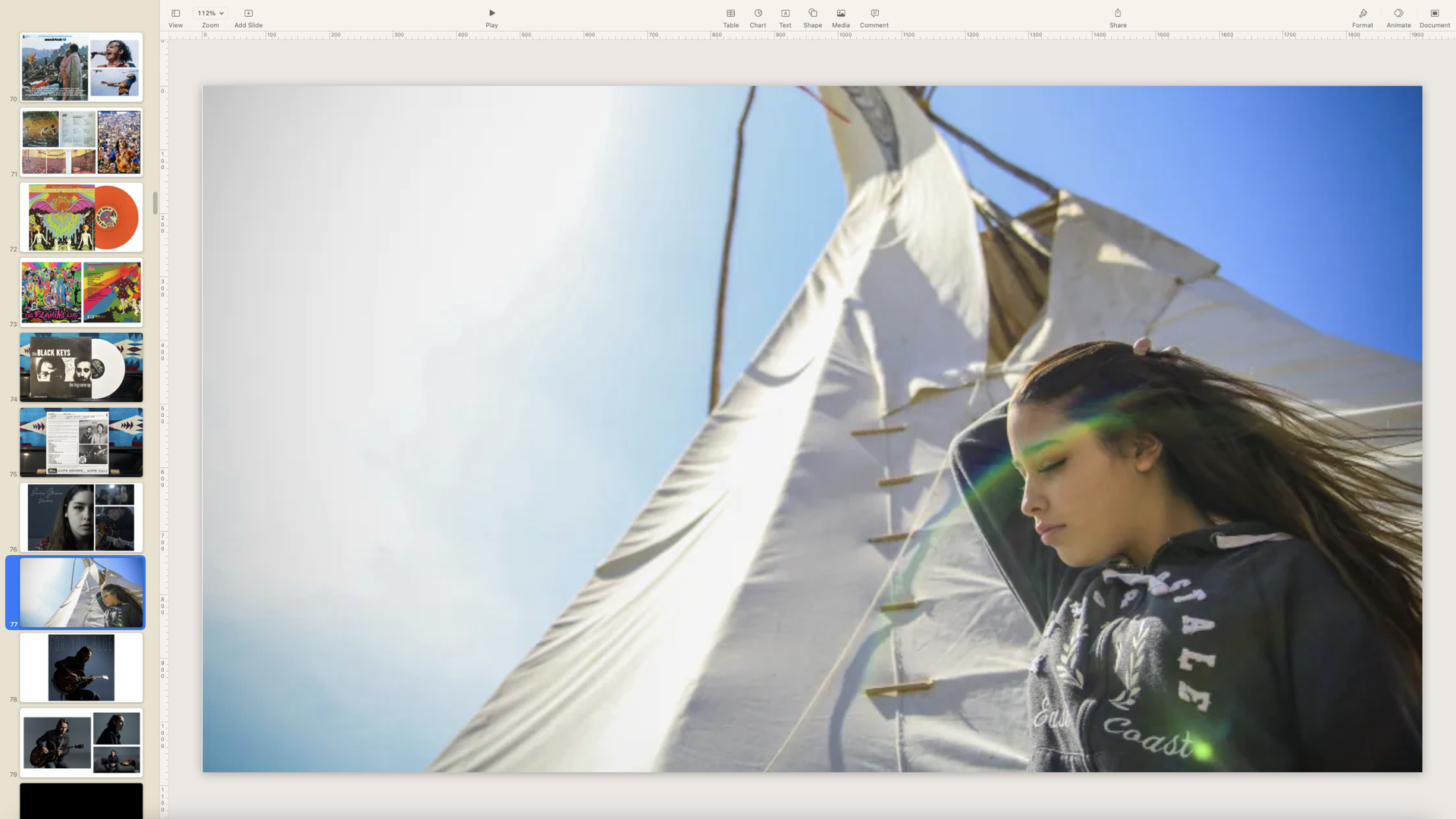Select the Black Keys slide 74
This screenshot has height=819, width=1456.
tap(81, 368)
